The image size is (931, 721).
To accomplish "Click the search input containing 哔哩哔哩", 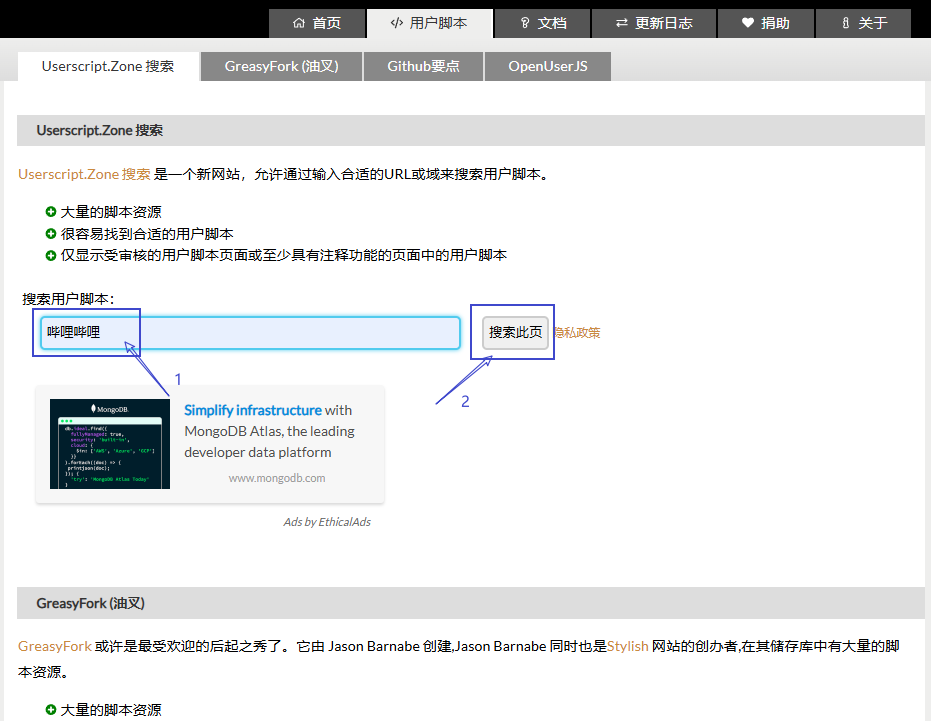I will pyautogui.click(x=250, y=333).
